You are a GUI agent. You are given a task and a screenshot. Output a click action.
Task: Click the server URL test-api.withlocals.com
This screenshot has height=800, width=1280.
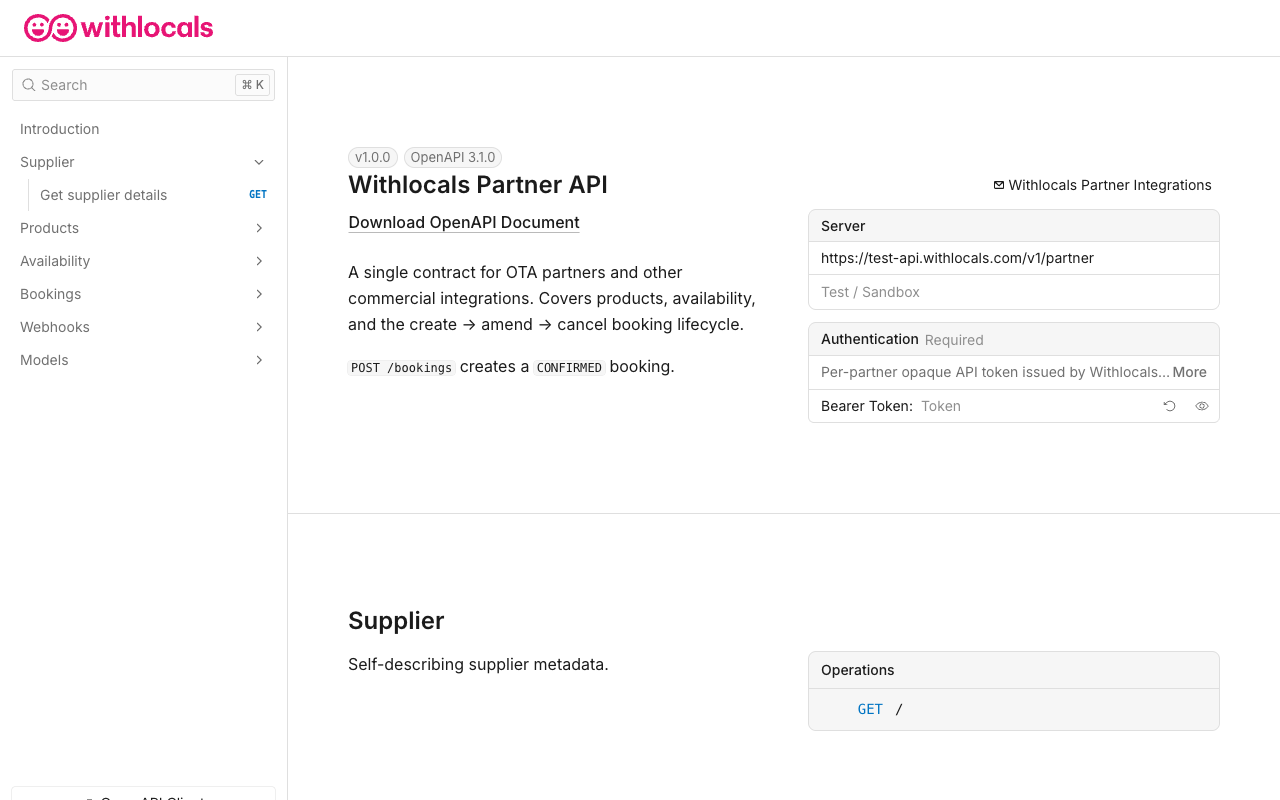957,258
